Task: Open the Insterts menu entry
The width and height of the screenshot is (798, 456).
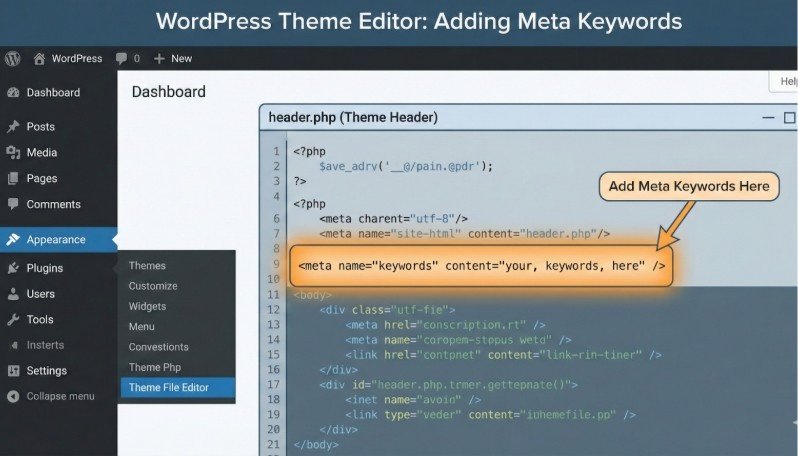Action: click(x=45, y=345)
